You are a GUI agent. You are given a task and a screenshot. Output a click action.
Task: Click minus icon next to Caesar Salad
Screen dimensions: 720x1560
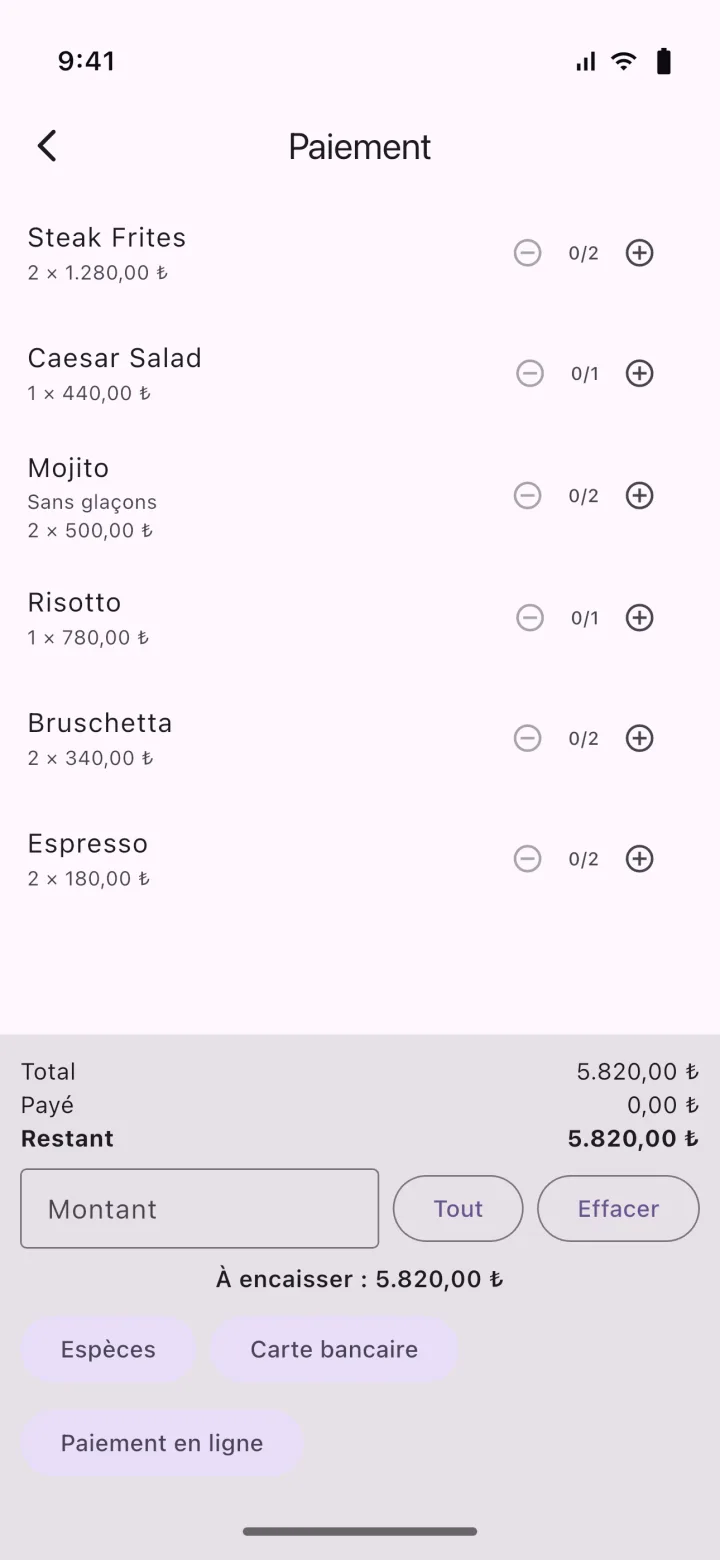(530, 373)
